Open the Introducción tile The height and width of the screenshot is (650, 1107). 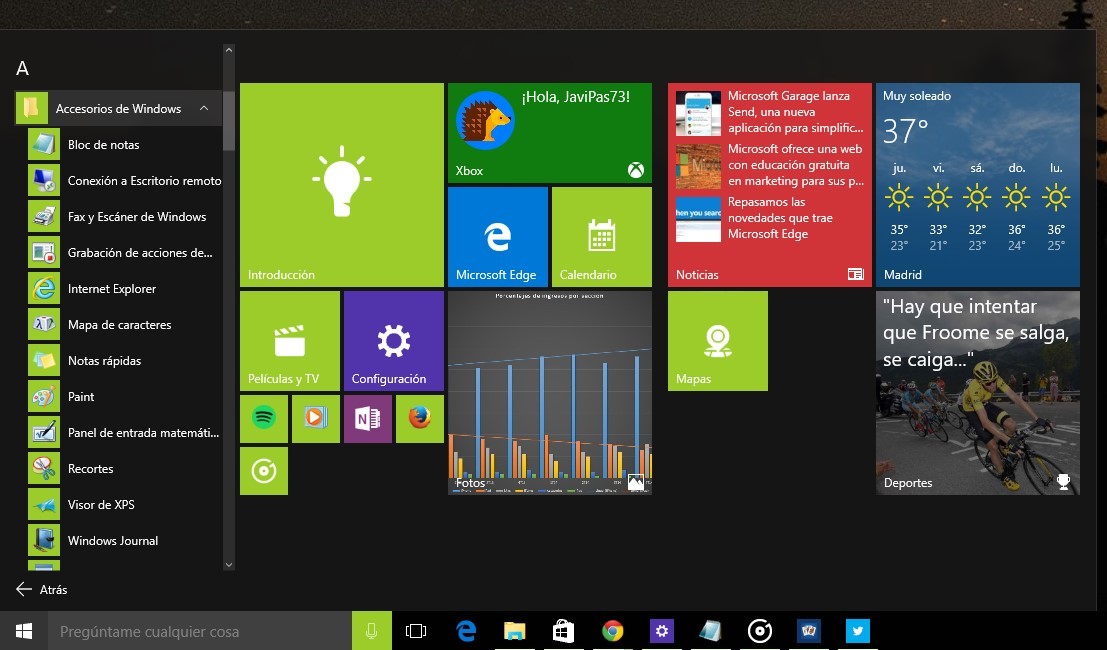click(x=342, y=185)
